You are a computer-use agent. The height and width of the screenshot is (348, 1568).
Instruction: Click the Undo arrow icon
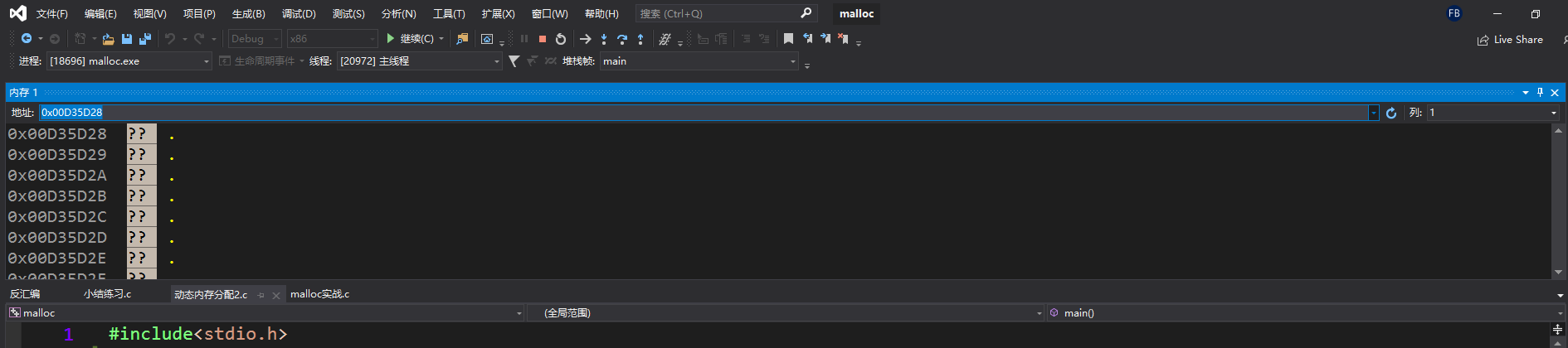(x=170, y=39)
